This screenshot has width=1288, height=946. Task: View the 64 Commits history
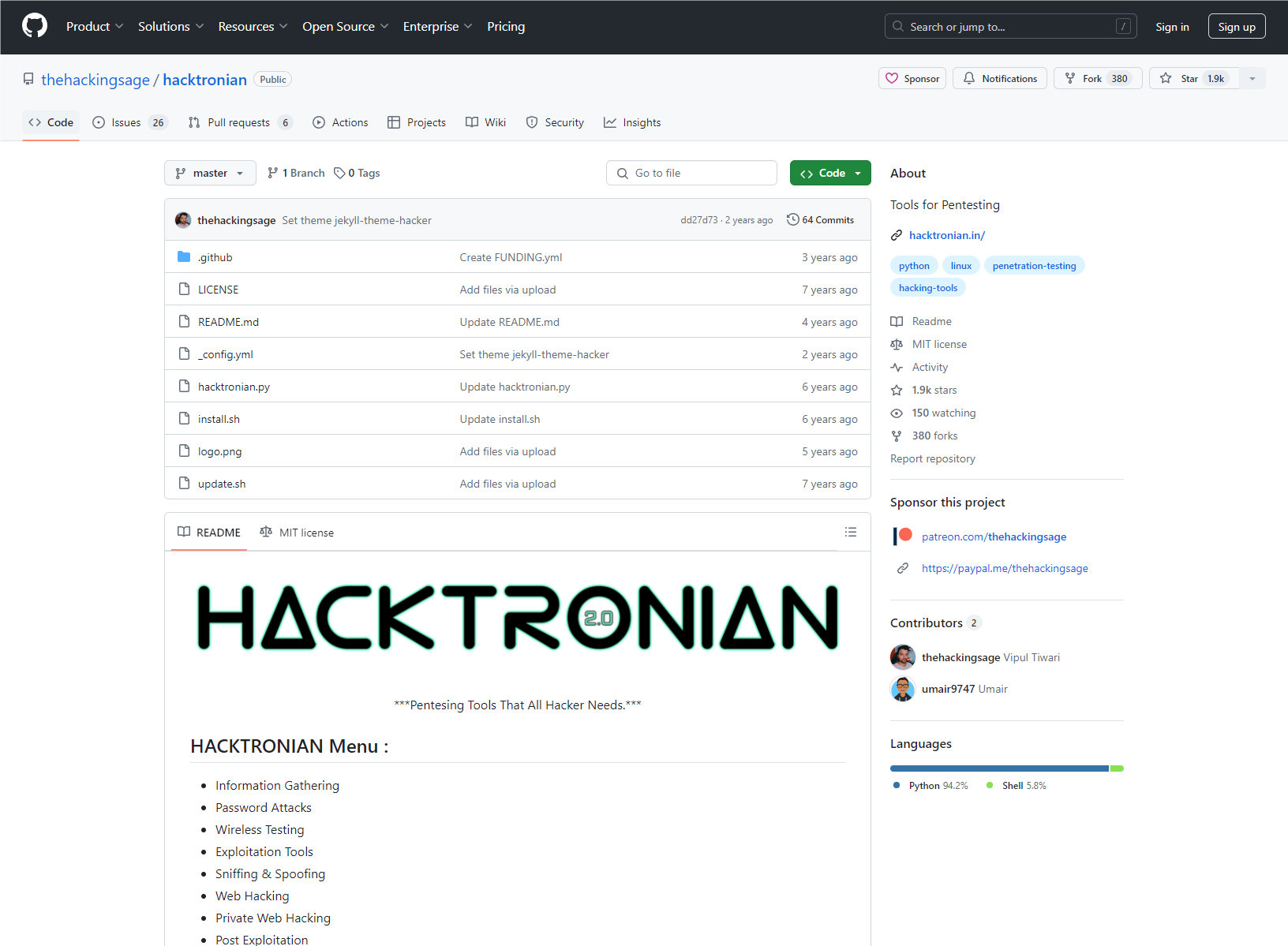821,220
